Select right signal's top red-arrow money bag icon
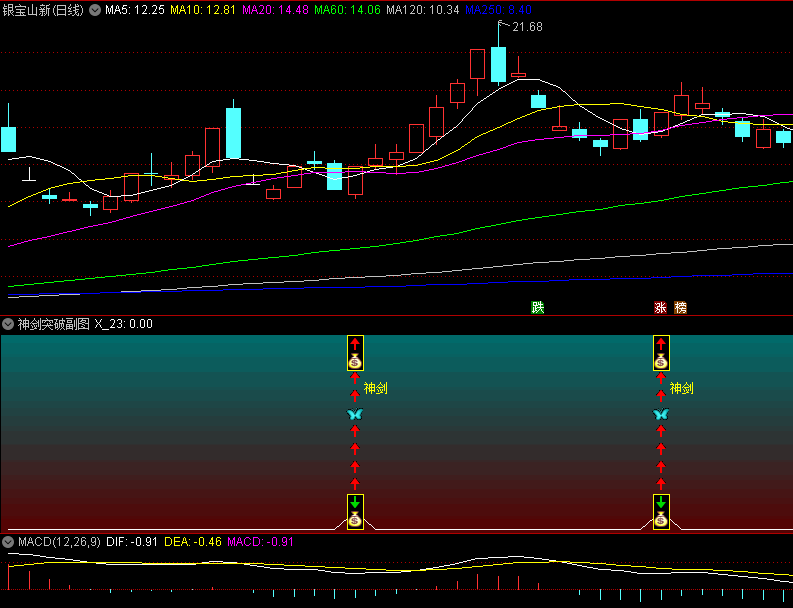Image resolution: width=793 pixels, height=608 pixels. tap(661, 353)
